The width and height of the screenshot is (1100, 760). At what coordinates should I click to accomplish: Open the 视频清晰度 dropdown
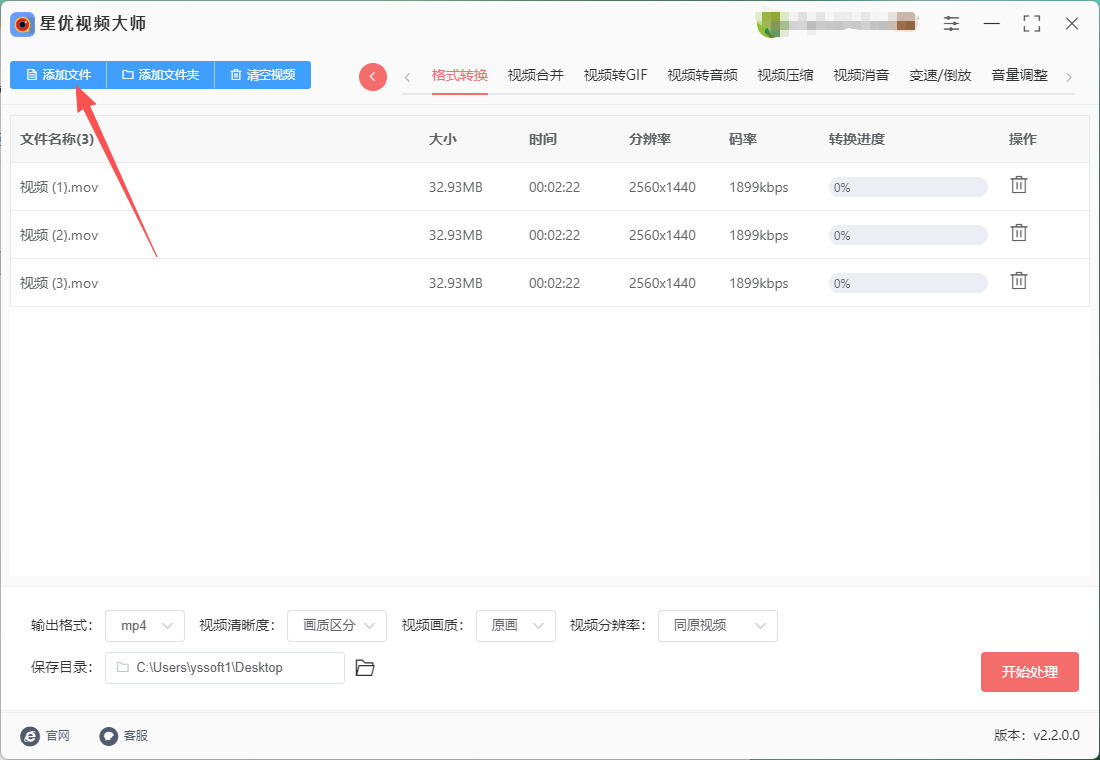[337, 626]
